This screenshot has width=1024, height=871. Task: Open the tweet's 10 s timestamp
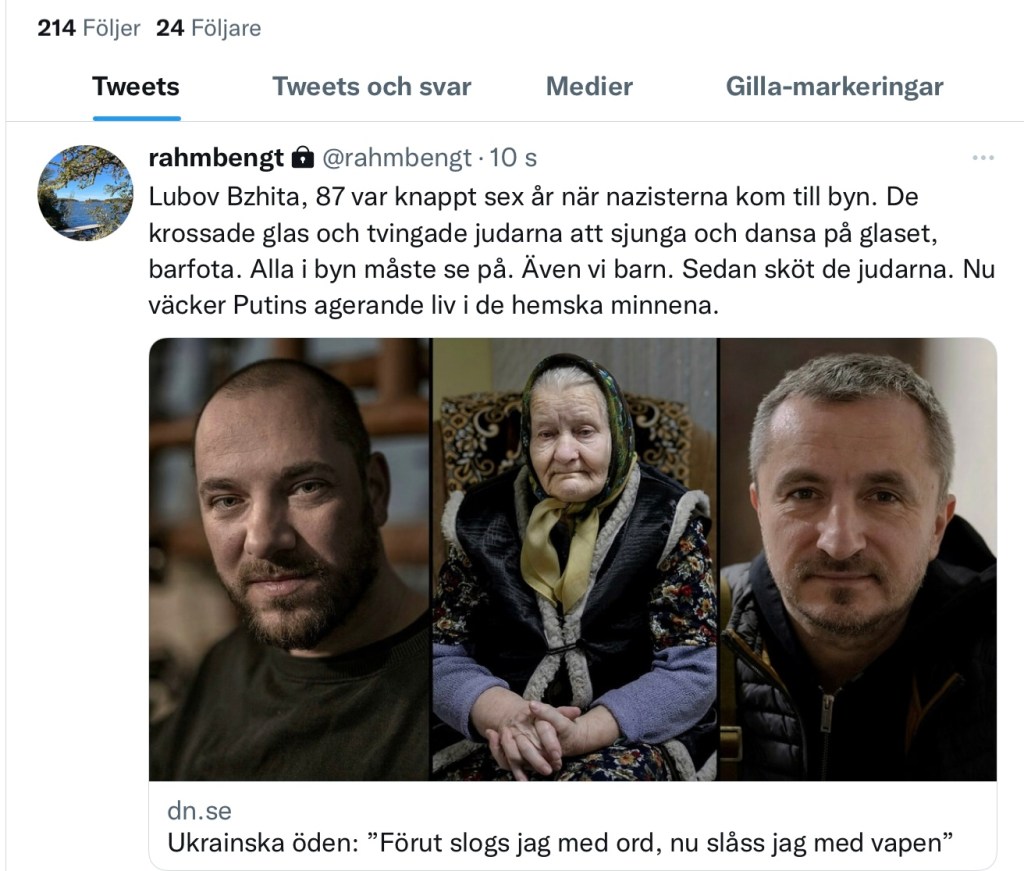click(x=513, y=157)
